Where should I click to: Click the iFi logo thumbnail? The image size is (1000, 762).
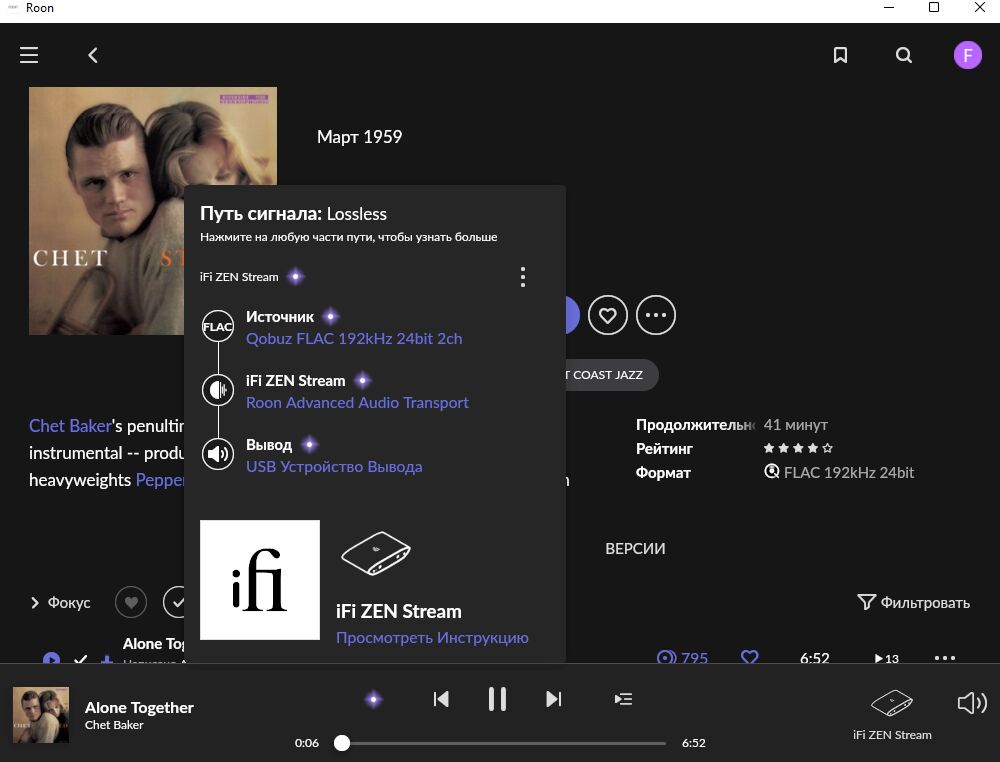pos(260,580)
